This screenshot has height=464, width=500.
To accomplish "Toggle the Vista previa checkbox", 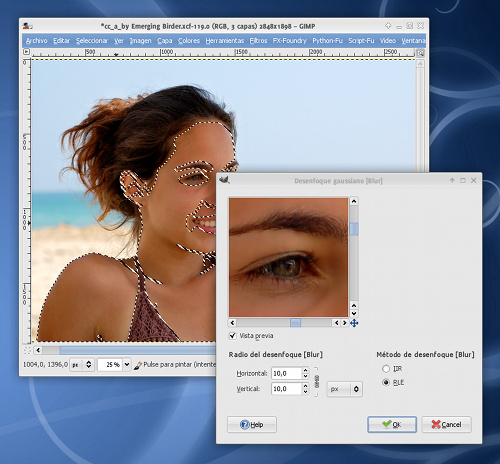I will (233, 336).
